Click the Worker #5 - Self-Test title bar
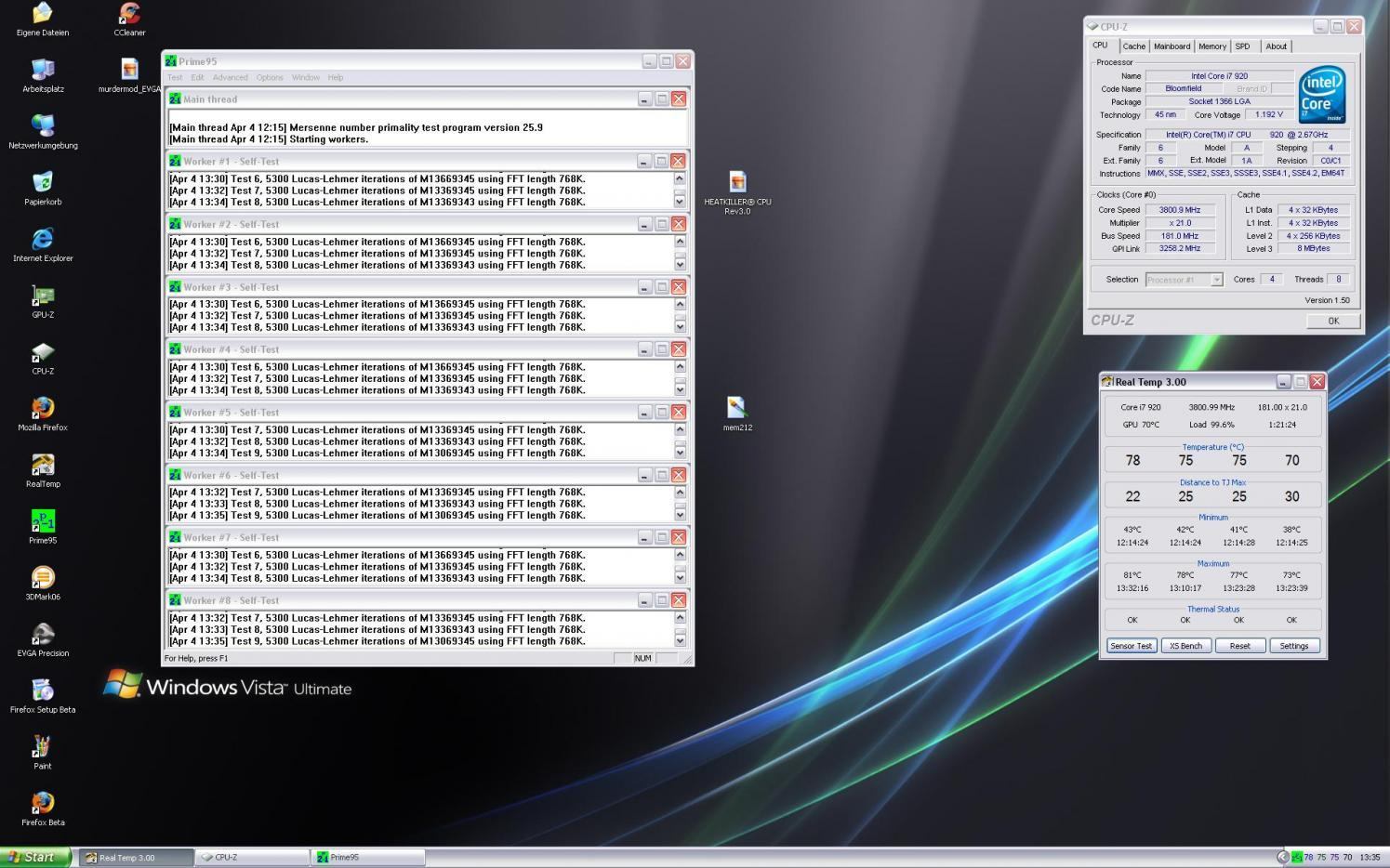The height and width of the screenshot is (868, 1390). tap(428, 412)
